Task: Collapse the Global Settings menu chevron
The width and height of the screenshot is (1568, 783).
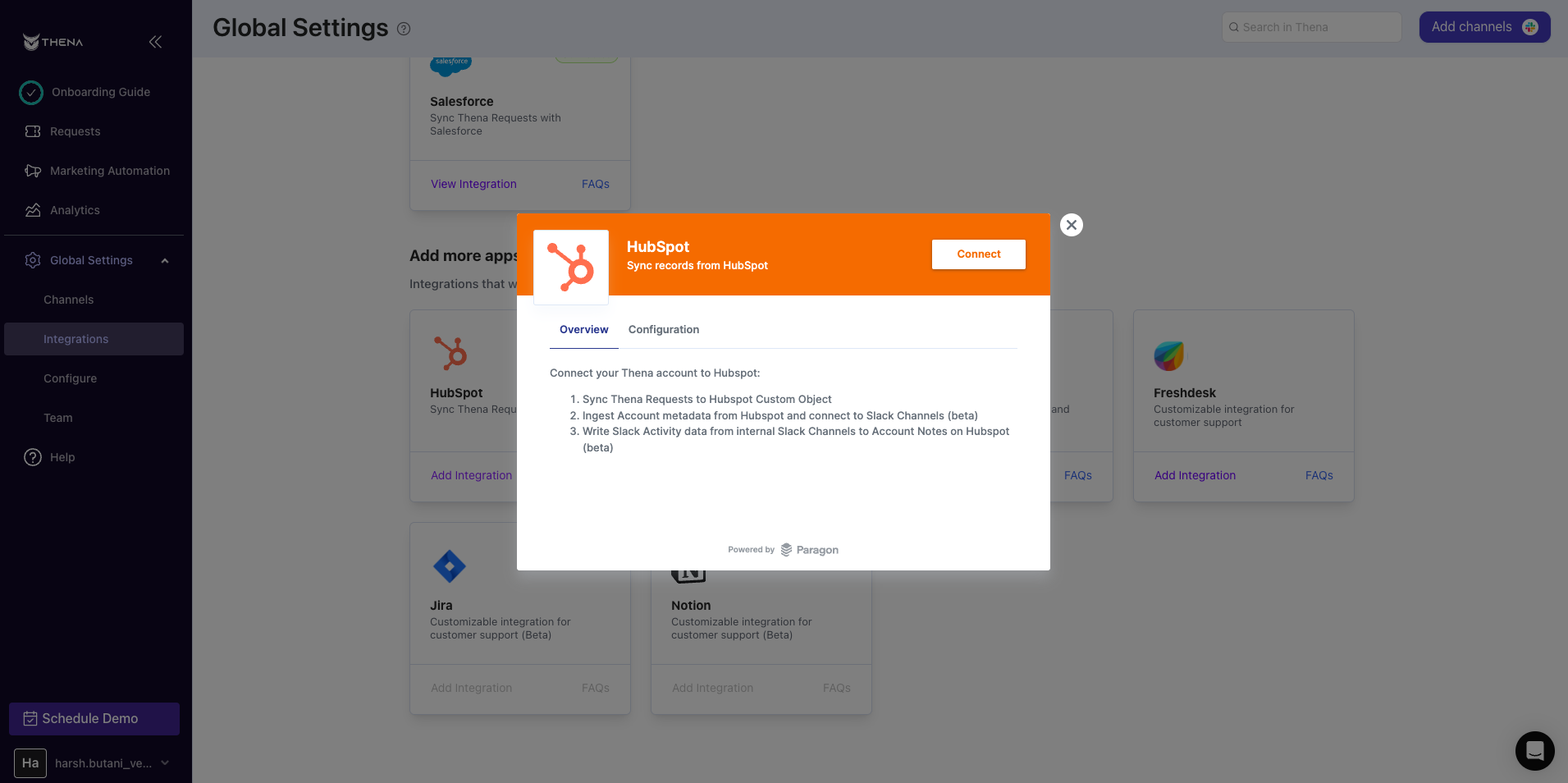Action: coord(165,261)
